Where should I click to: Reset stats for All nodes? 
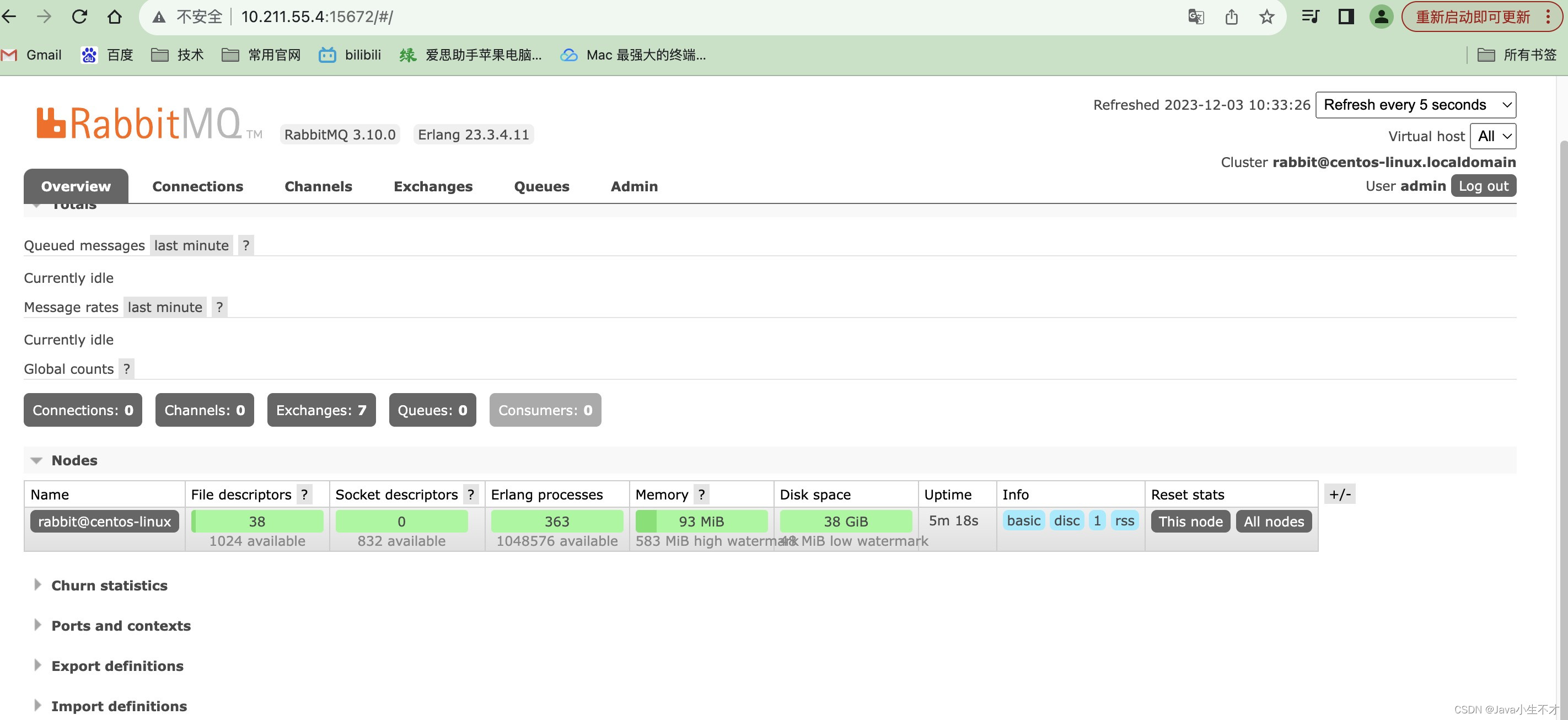1274,521
